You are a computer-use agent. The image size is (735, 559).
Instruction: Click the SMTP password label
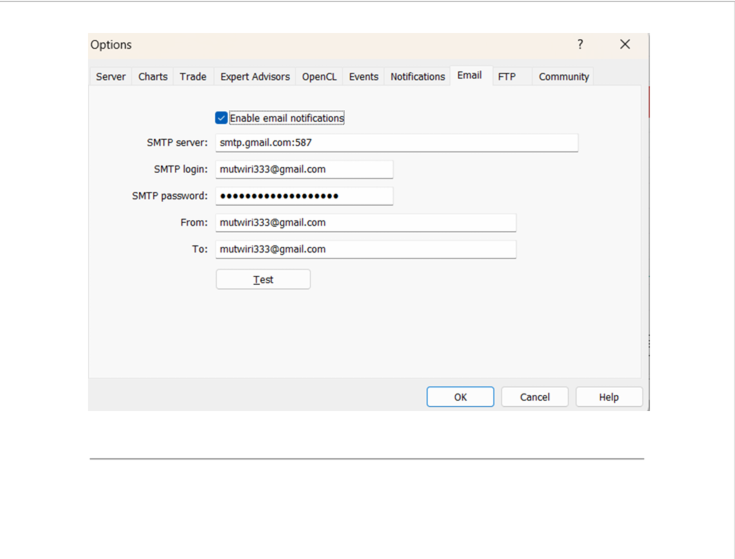point(170,196)
